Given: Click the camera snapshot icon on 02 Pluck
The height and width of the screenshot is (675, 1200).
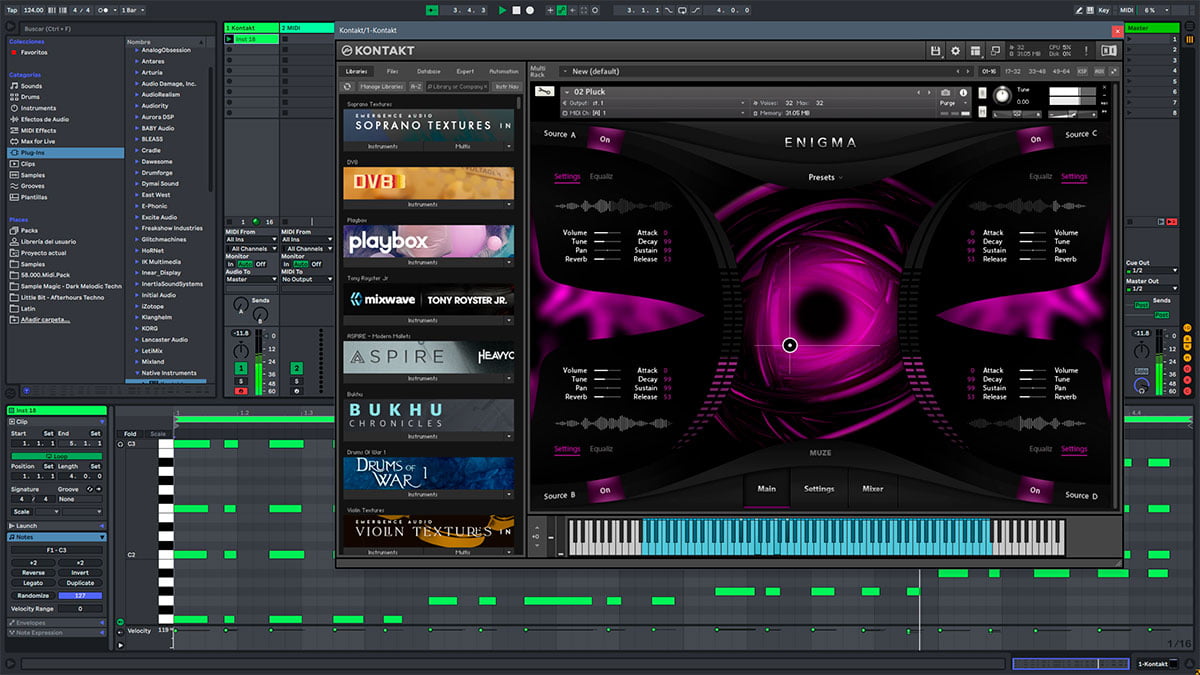Looking at the screenshot, I should point(946,92).
